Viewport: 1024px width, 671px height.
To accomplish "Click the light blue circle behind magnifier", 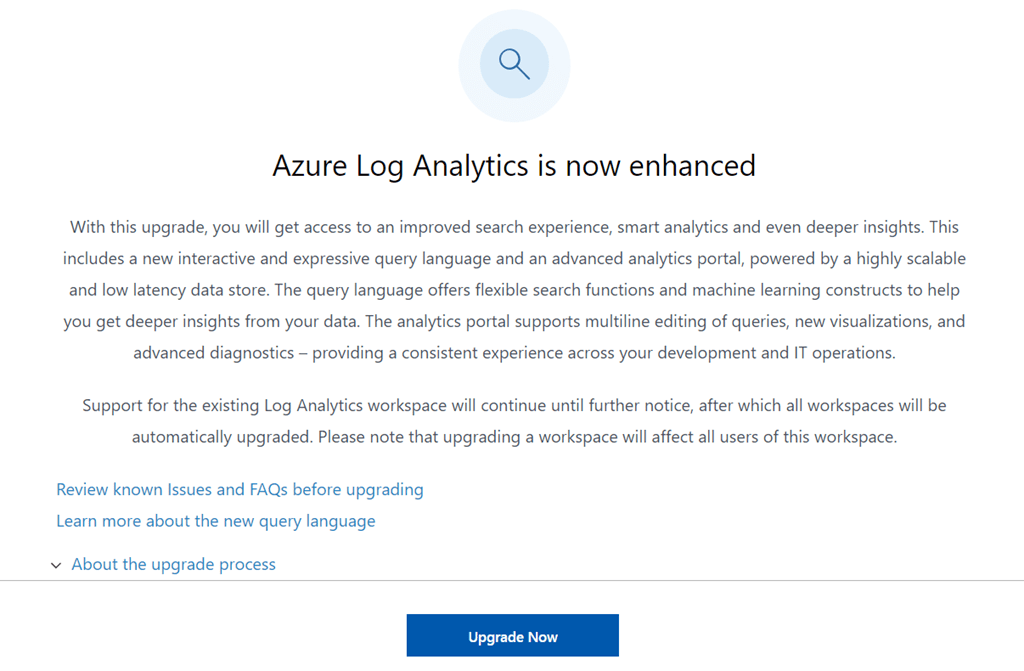I will coord(514,65).
